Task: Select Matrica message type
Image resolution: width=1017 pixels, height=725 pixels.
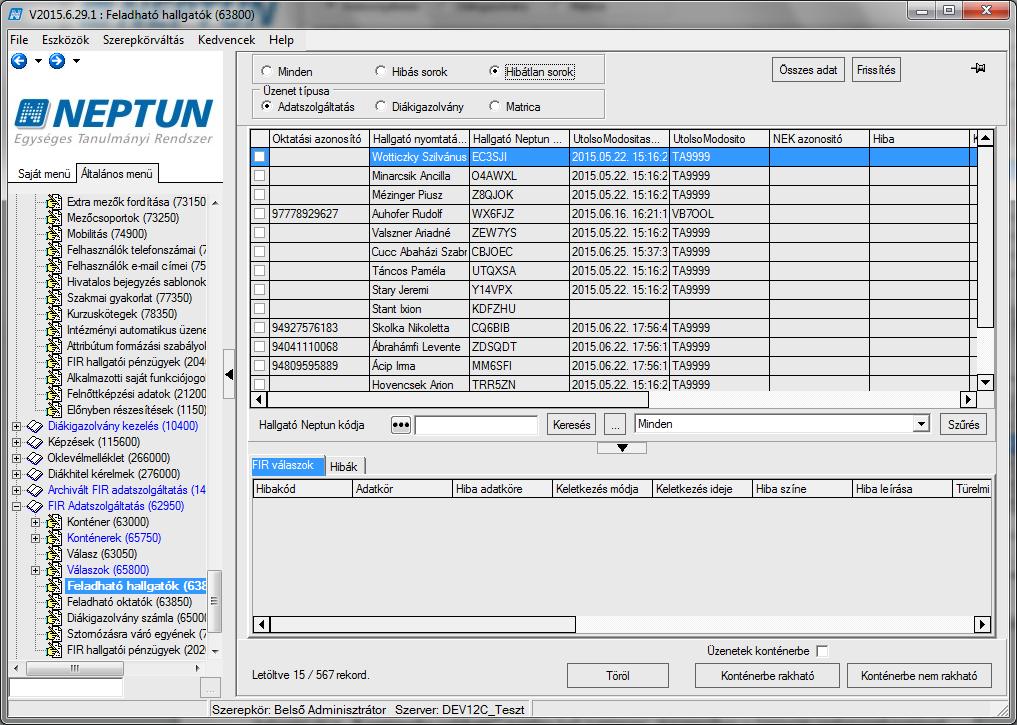Action: coord(494,106)
